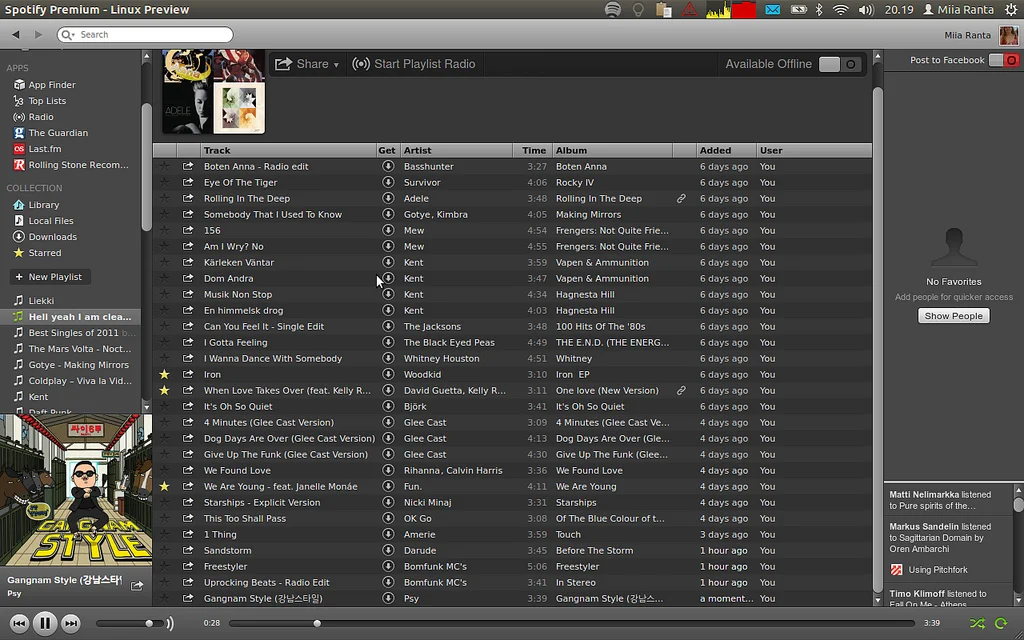Start Playlist Radio

point(414,64)
